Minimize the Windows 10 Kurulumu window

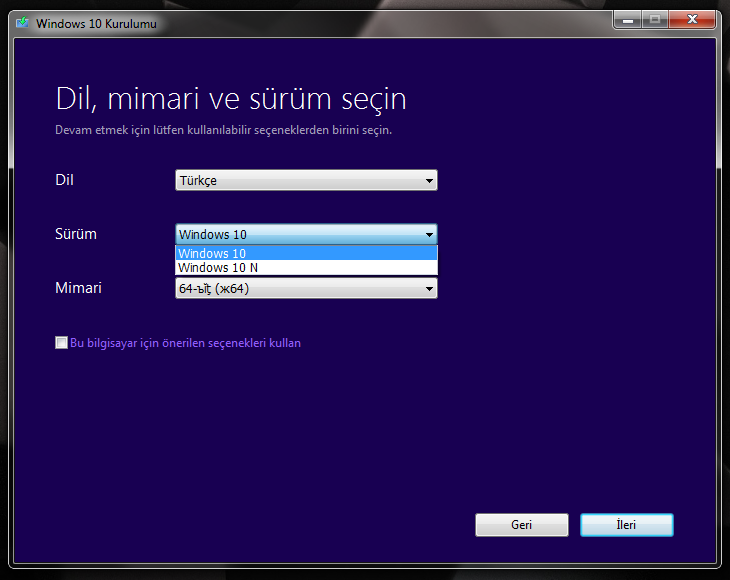tap(628, 20)
